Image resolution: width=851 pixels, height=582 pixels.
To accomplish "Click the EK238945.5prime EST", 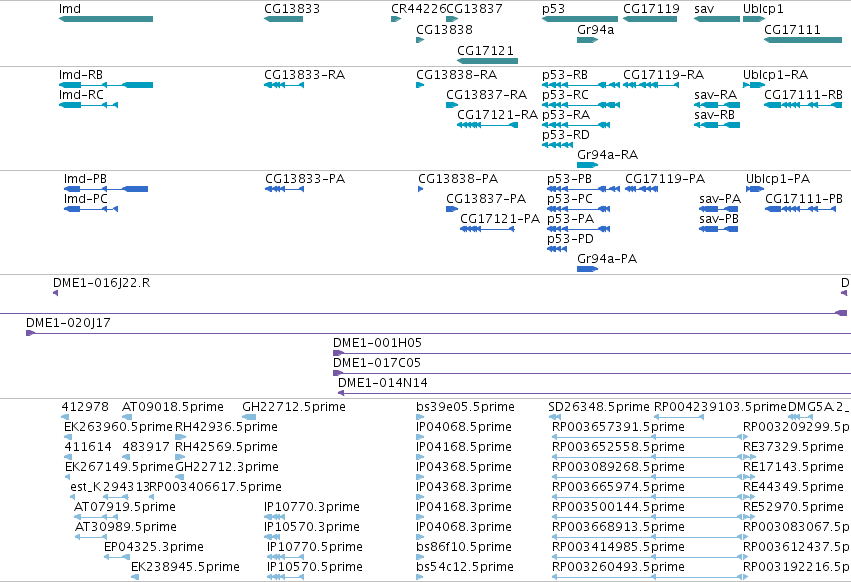I will [x=135, y=577].
